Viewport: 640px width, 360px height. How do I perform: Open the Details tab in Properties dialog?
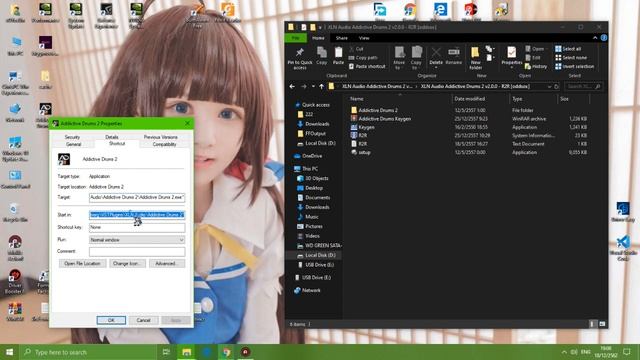112,137
